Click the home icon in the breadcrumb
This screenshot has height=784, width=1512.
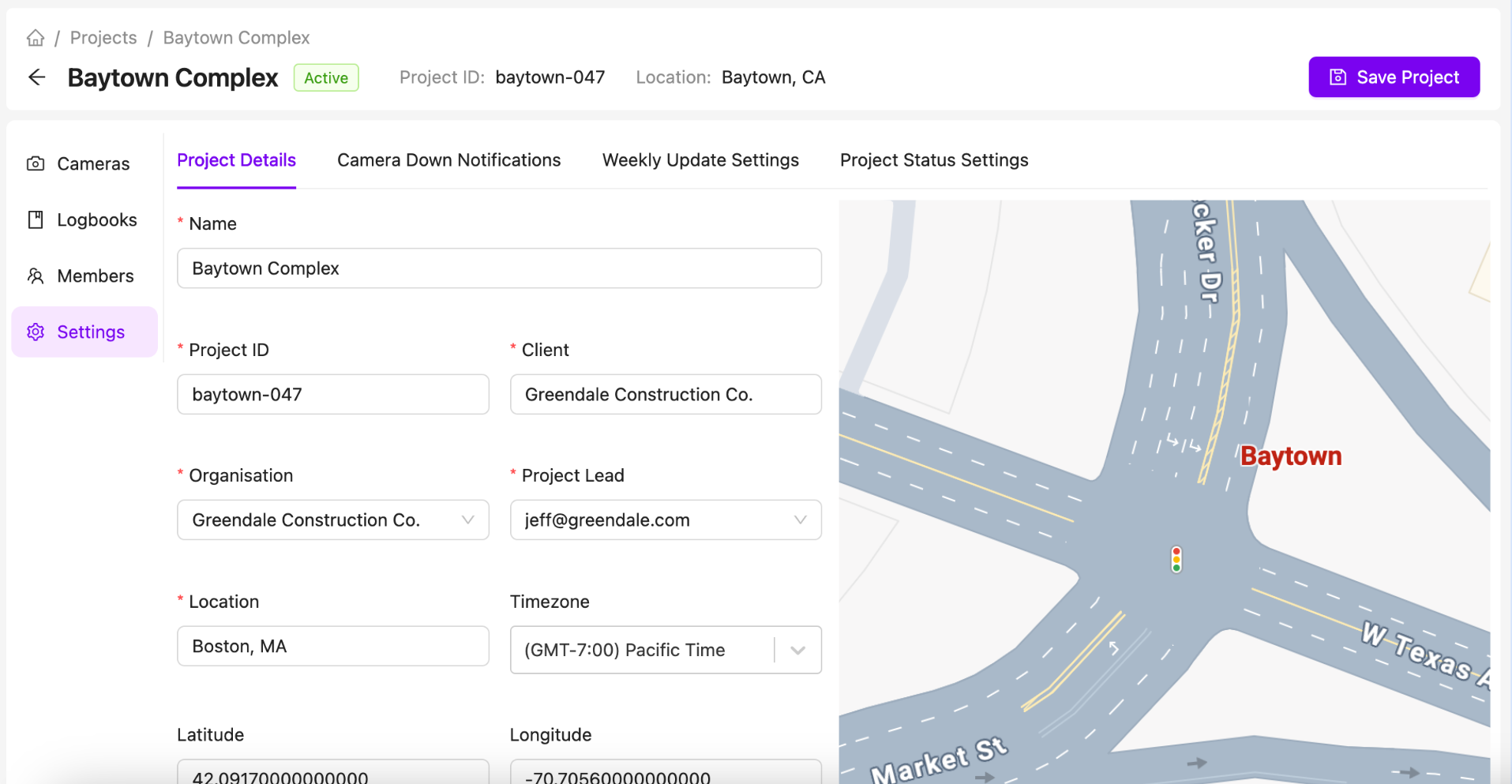point(35,37)
